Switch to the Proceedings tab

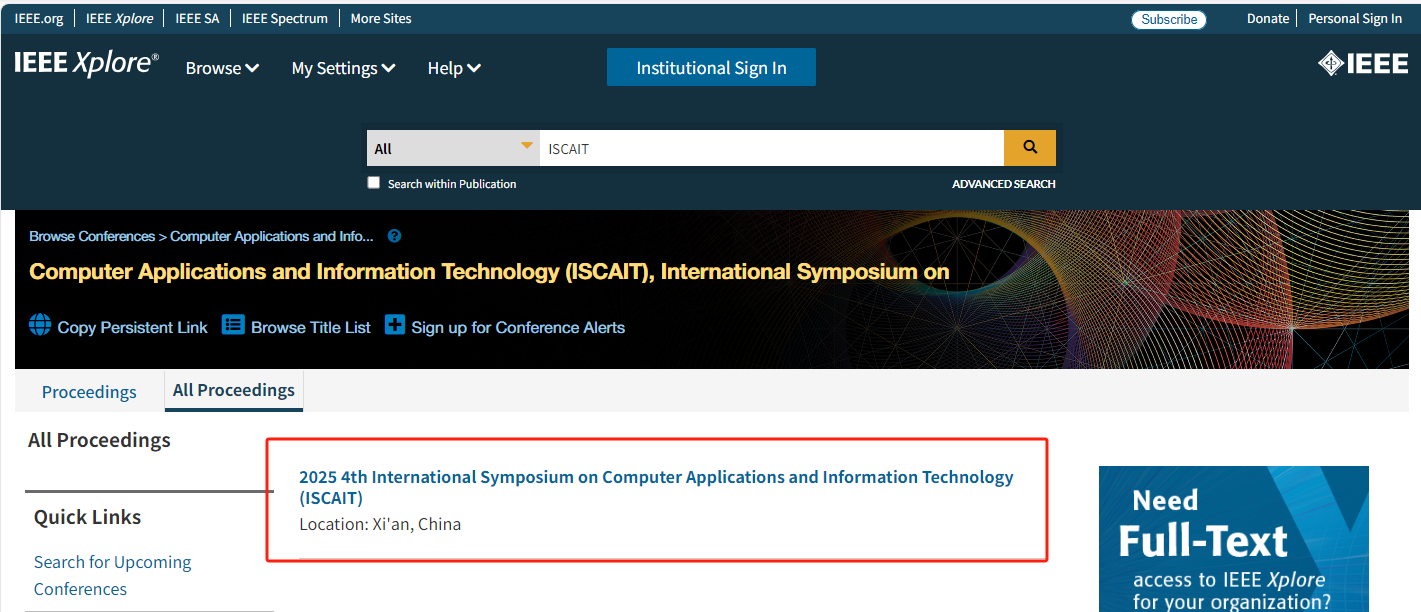(89, 392)
